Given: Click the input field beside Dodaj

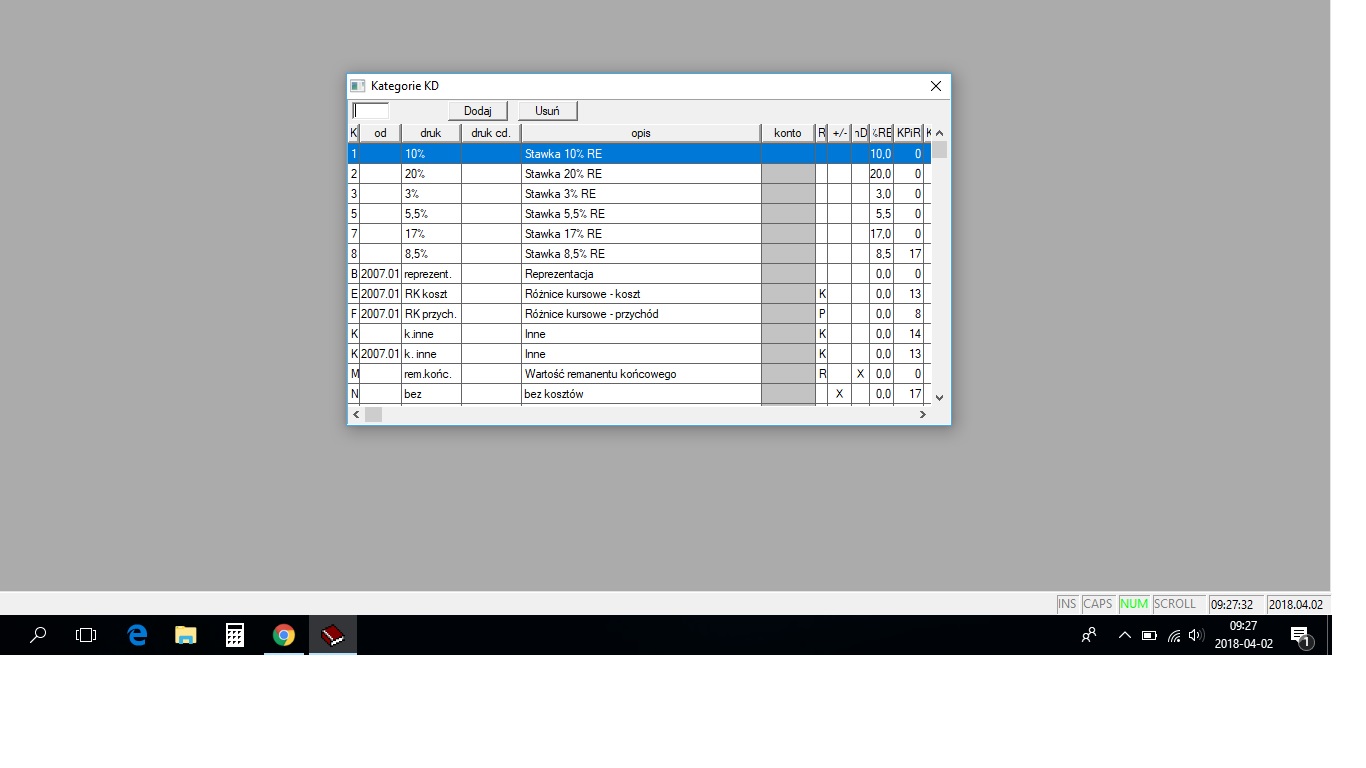Looking at the screenshot, I should click(371, 111).
